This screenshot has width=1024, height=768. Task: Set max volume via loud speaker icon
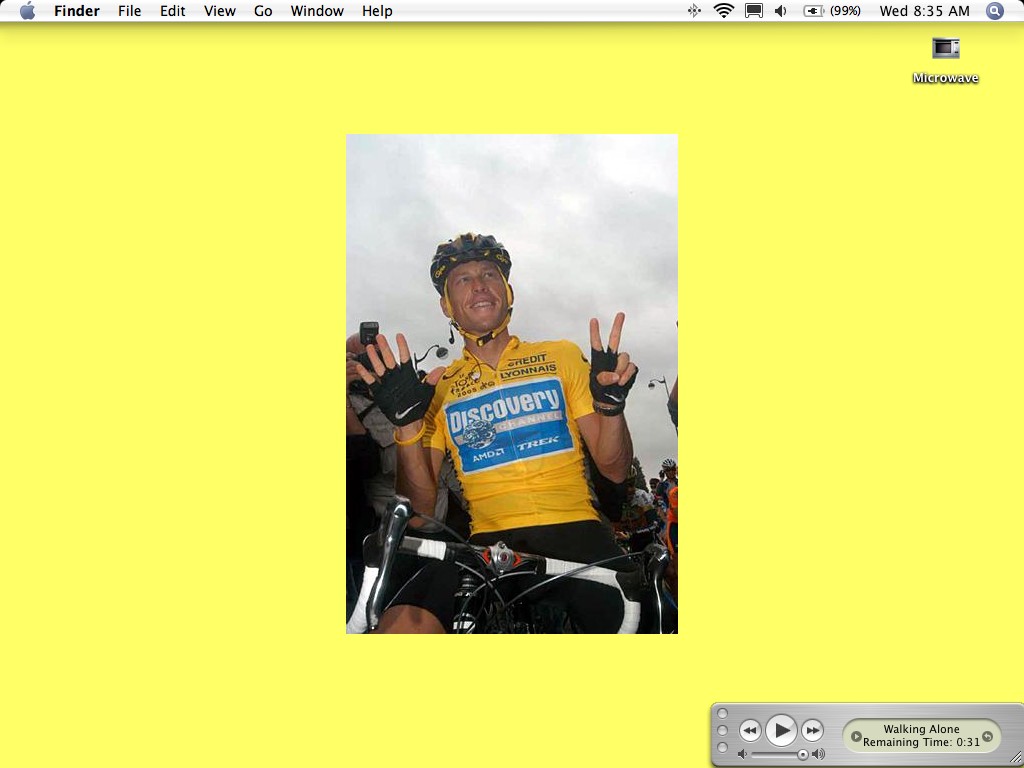pos(818,754)
